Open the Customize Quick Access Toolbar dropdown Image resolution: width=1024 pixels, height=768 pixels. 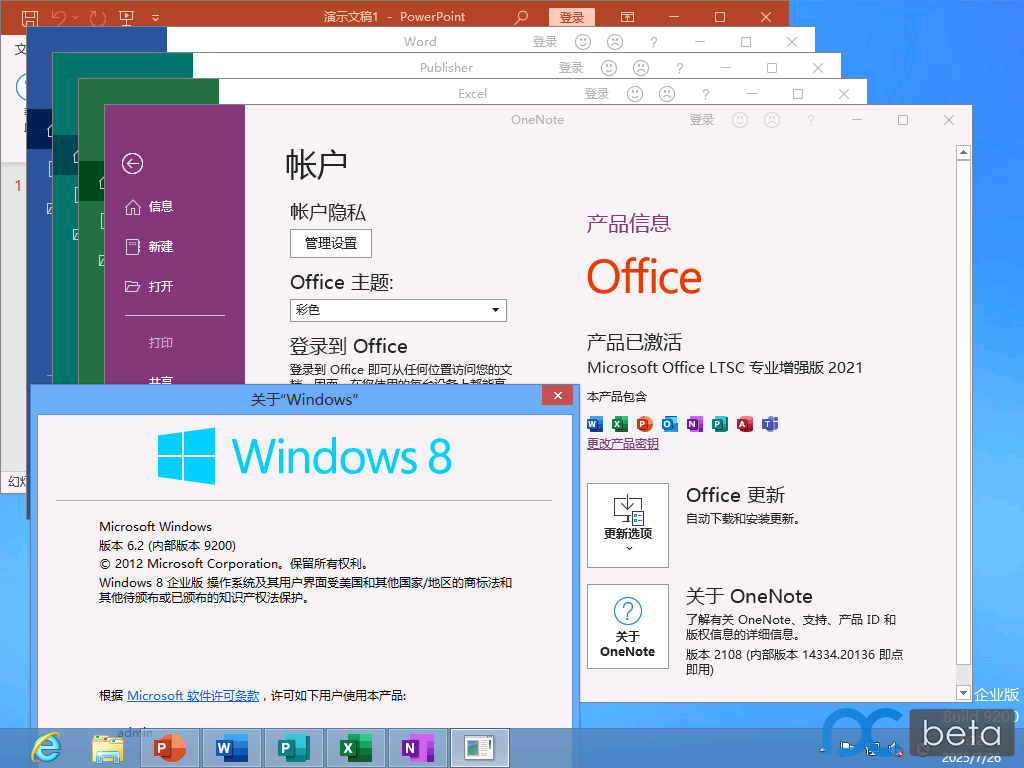[155, 18]
